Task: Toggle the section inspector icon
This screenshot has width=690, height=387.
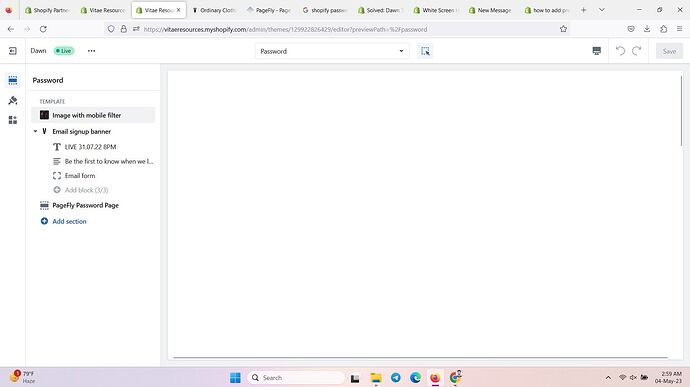Action: 425,51
